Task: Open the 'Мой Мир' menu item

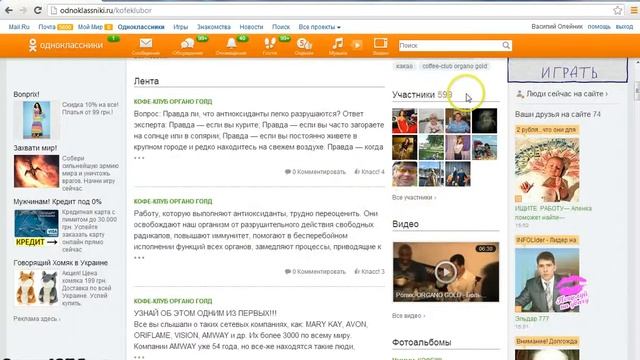Action: tap(90, 27)
